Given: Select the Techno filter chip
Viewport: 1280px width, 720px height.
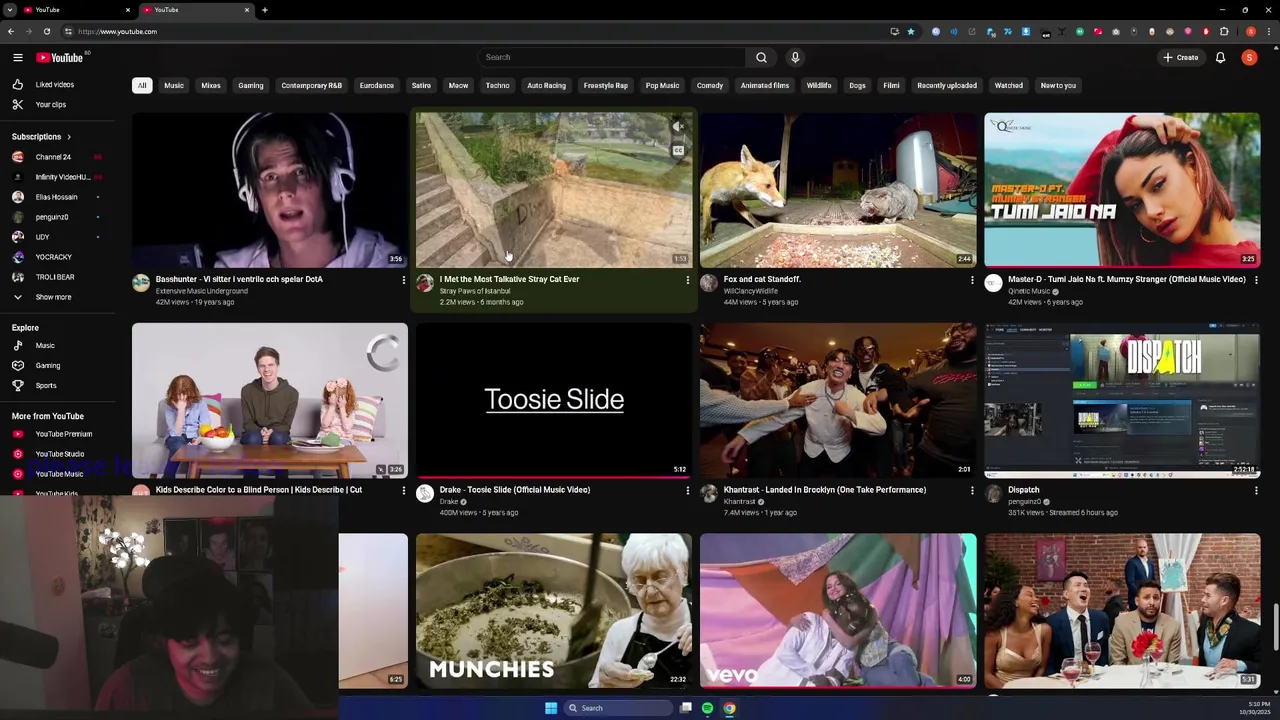Looking at the screenshot, I should 497,86.
